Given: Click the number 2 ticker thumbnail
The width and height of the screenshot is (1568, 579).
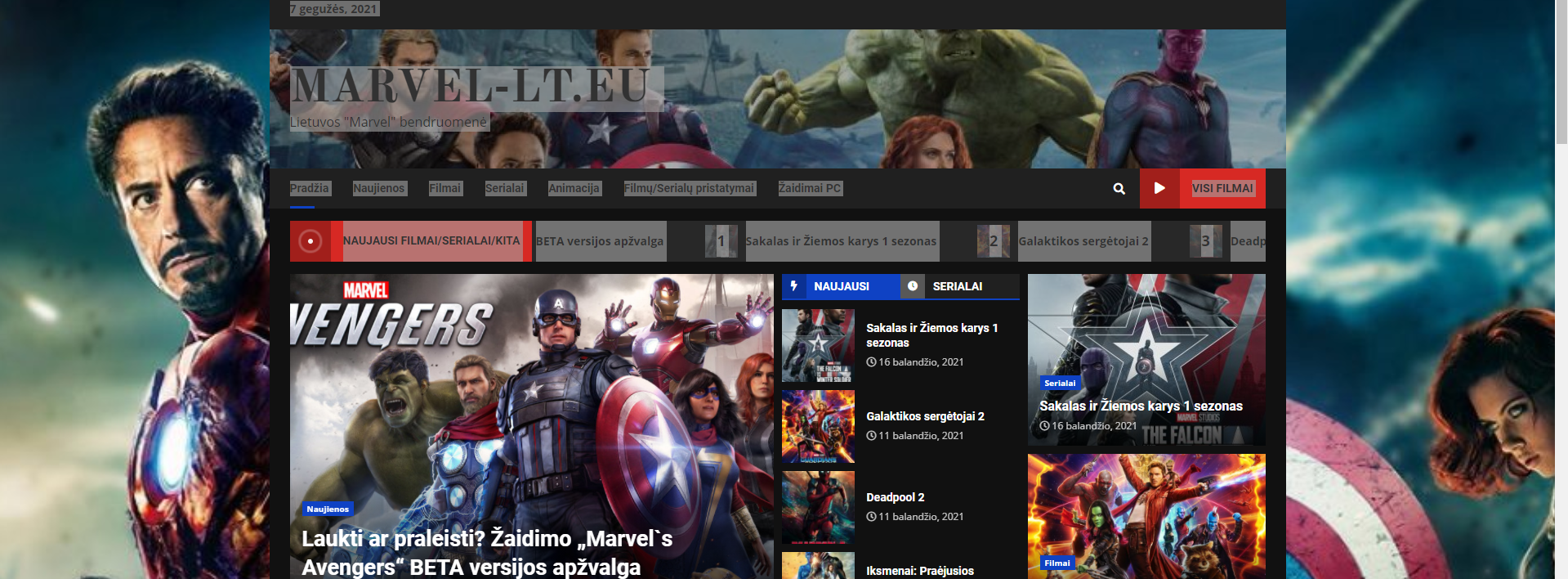Looking at the screenshot, I should click(x=994, y=241).
